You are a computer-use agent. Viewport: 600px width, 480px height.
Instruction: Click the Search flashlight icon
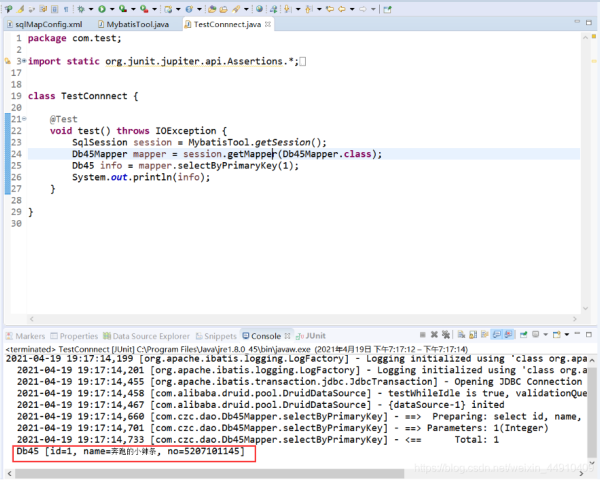(236, 9)
